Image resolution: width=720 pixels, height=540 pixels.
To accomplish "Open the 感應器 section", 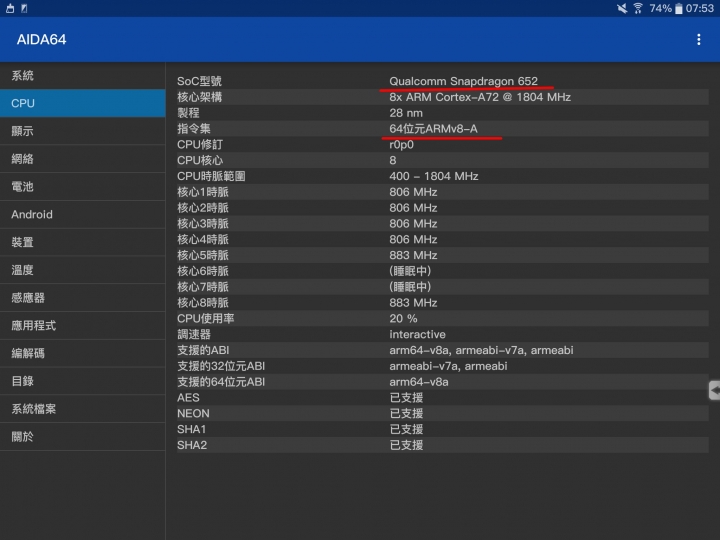I will coord(83,298).
